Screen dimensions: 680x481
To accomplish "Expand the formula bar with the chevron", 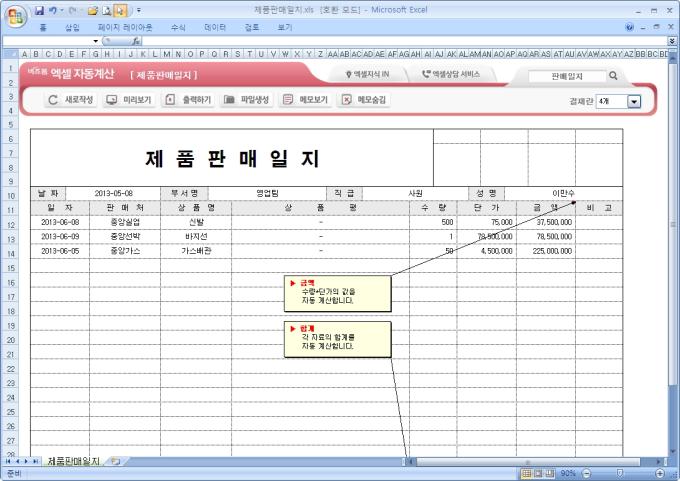I will pyautogui.click(x=672, y=41).
